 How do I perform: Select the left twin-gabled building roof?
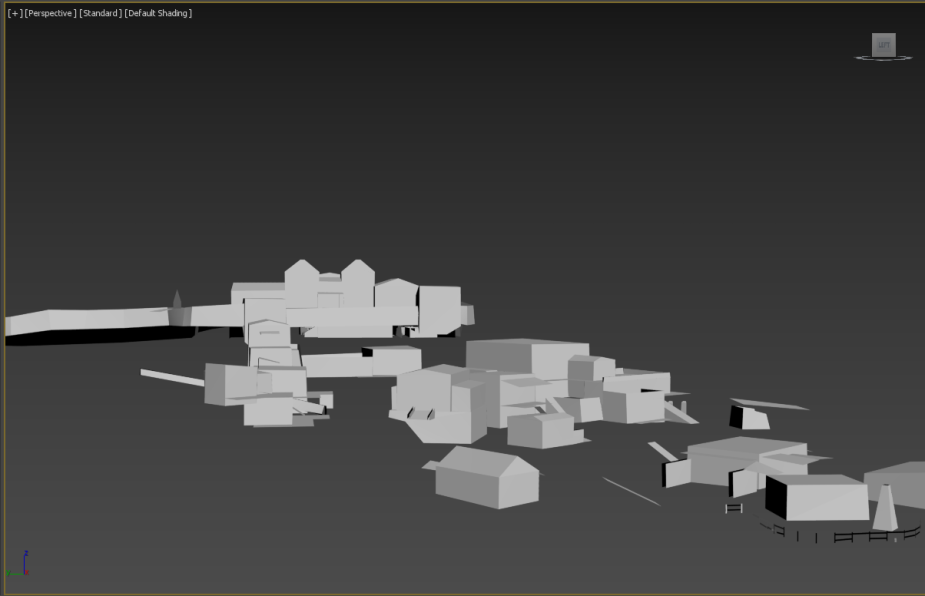click(302, 283)
